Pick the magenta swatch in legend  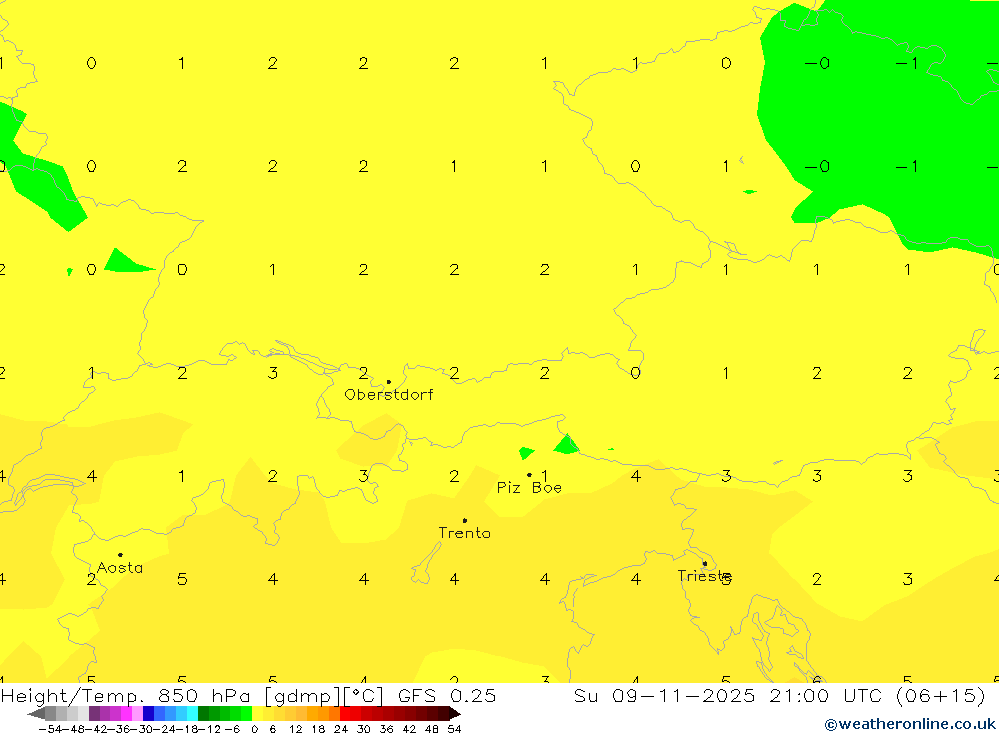pyautogui.click(x=126, y=714)
